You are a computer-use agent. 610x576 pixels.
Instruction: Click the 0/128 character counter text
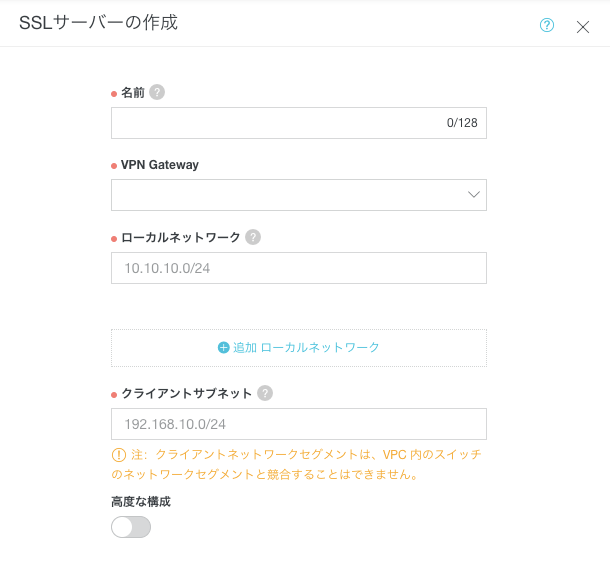[462, 123]
